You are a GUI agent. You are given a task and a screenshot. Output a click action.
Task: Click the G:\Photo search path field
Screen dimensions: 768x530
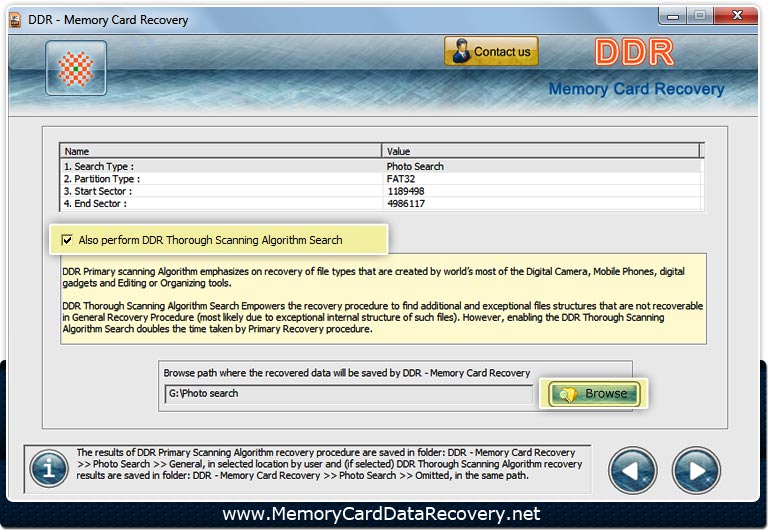348,394
